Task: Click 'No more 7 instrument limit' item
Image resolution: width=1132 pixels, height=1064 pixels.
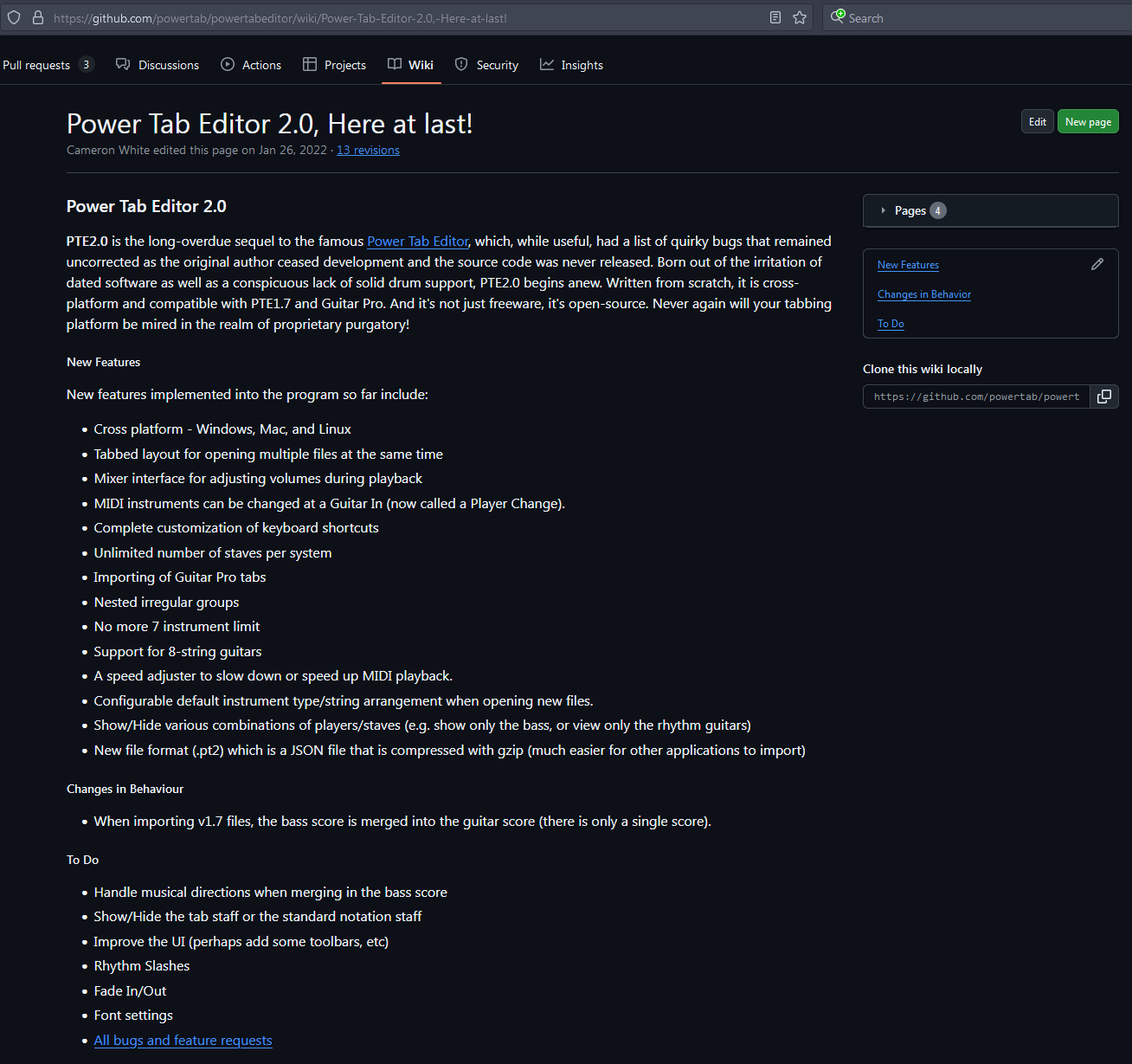Action: [x=177, y=627]
